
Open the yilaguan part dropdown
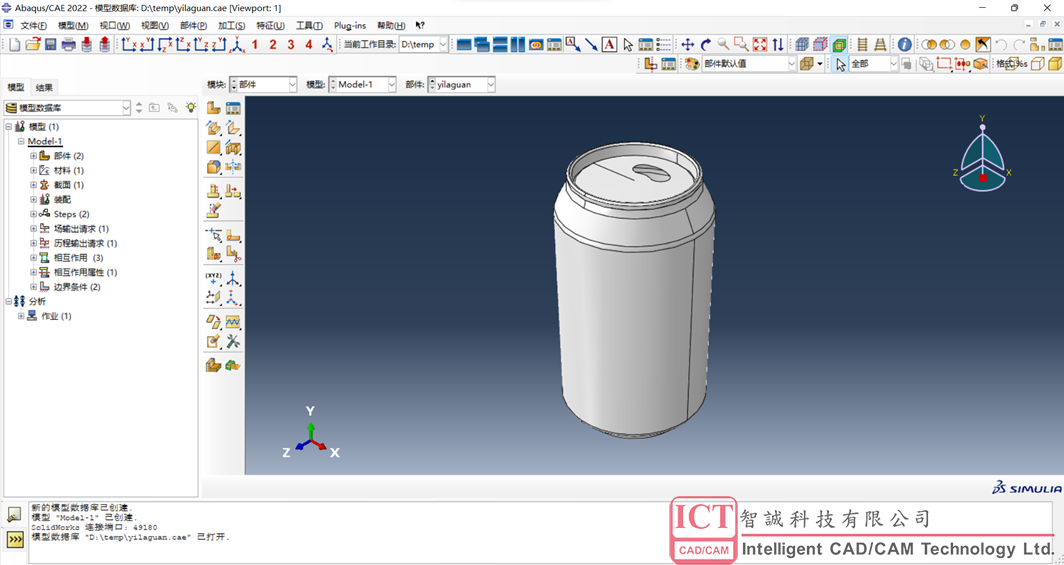click(491, 85)
